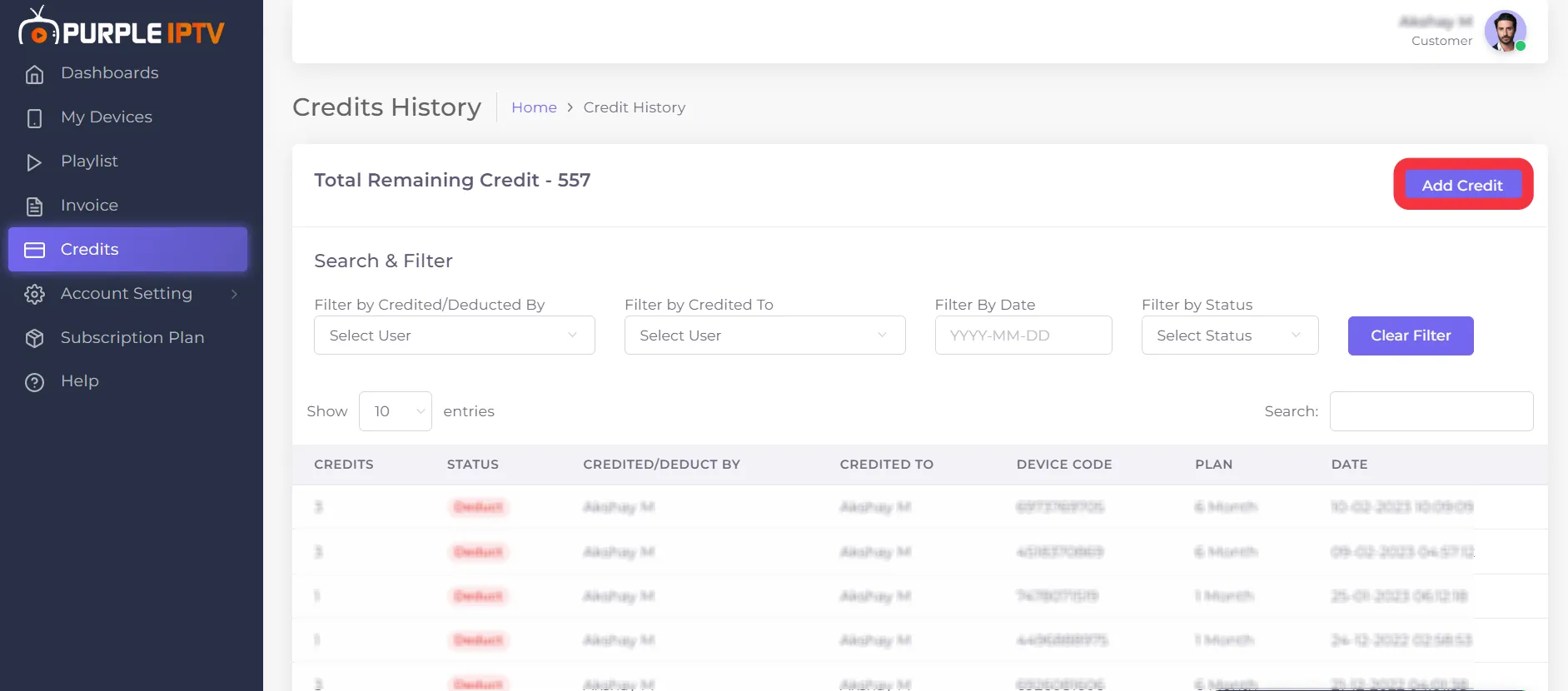The image size is (1568, 691).
Task: Open Filter by Credited/Deducted By dropdown
Action: pos(455,336)
